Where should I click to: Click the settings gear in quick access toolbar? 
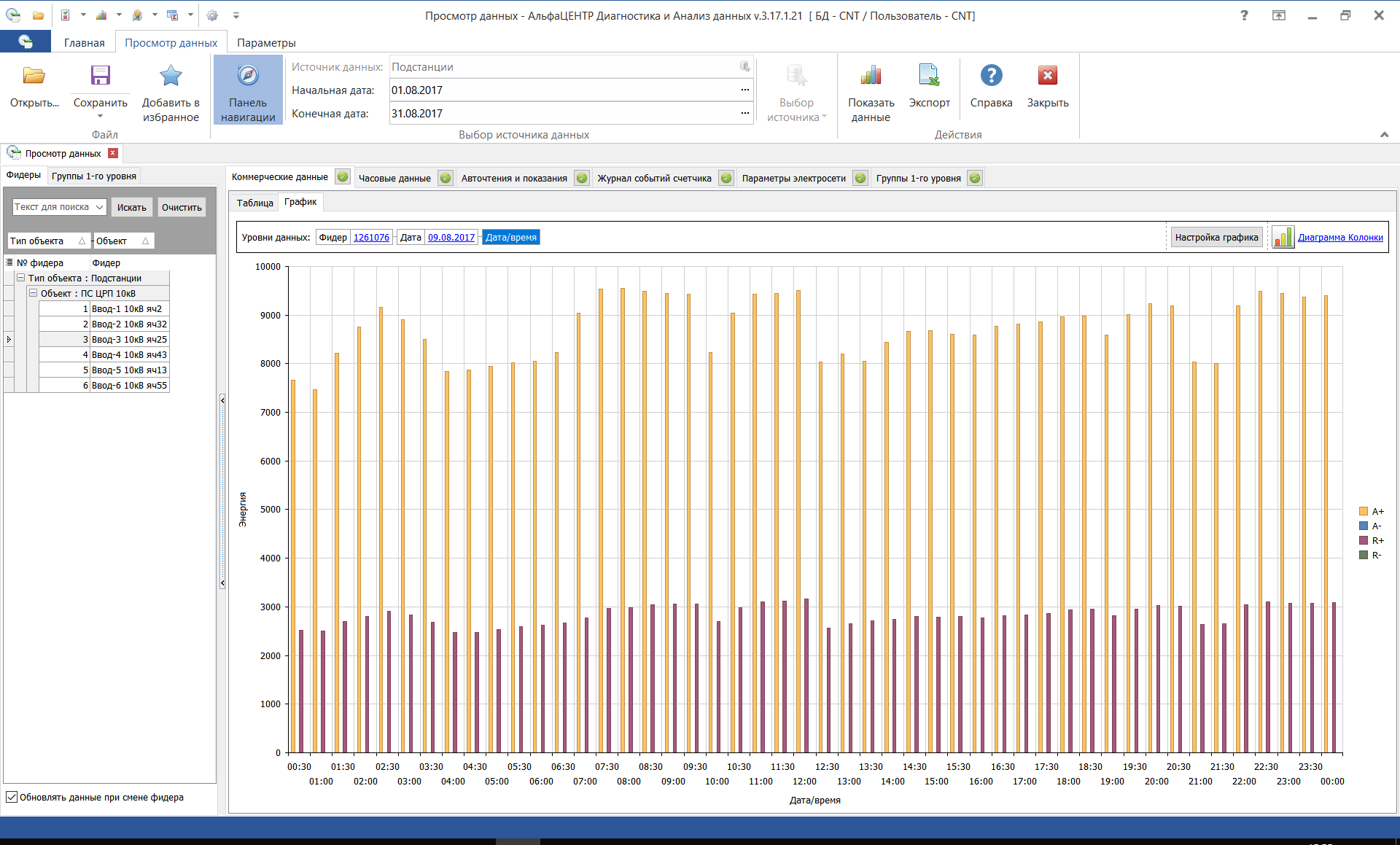(x=211, y=15)
